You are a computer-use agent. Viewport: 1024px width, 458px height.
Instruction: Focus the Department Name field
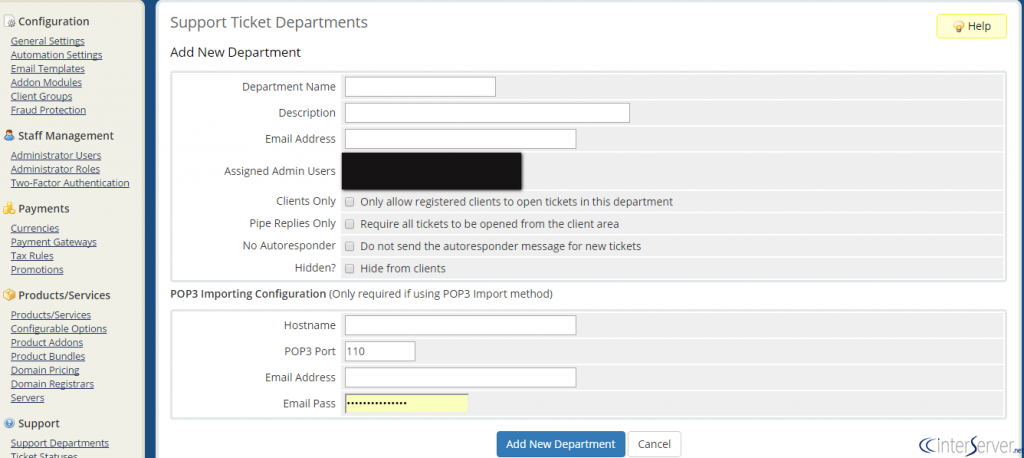click(x=420, y=87)
